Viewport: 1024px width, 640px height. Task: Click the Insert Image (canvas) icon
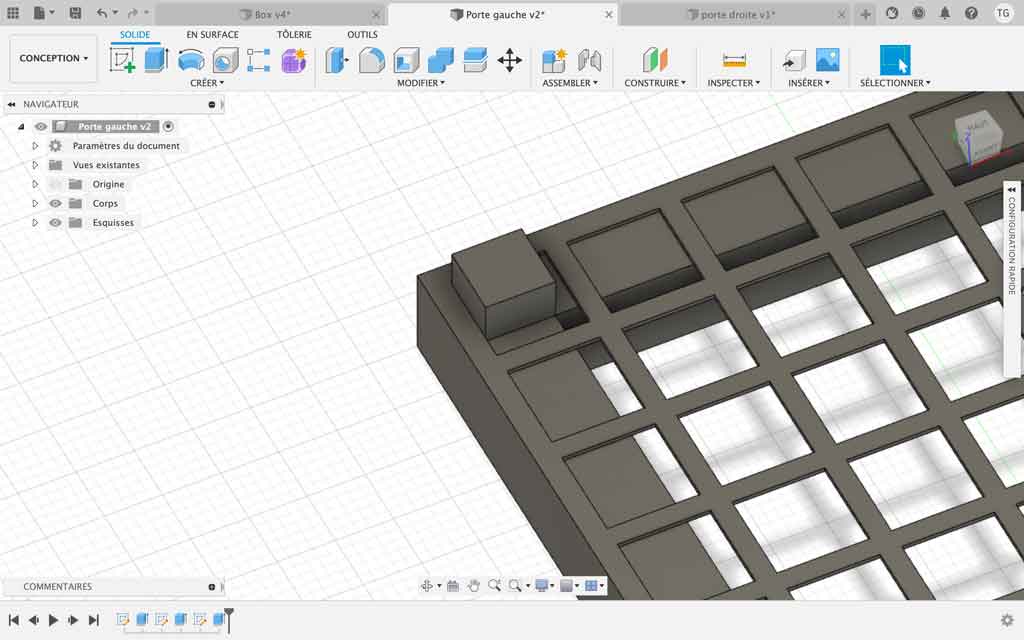827,60
